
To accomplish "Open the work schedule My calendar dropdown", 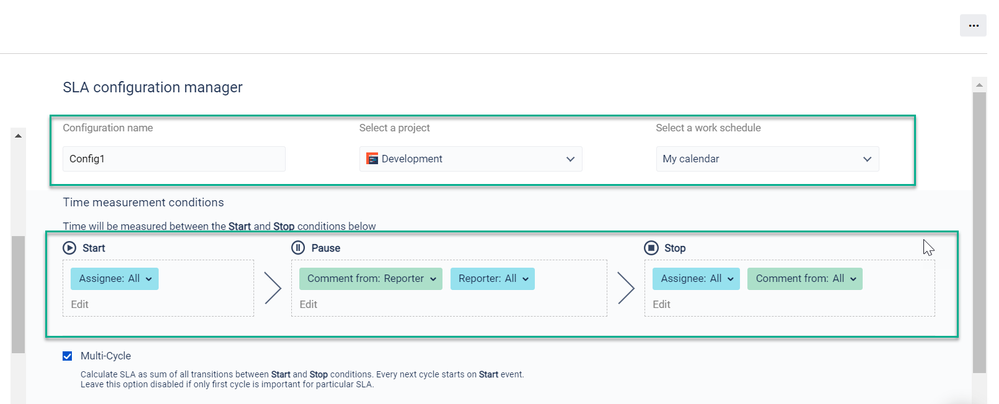I will (767, 159).
